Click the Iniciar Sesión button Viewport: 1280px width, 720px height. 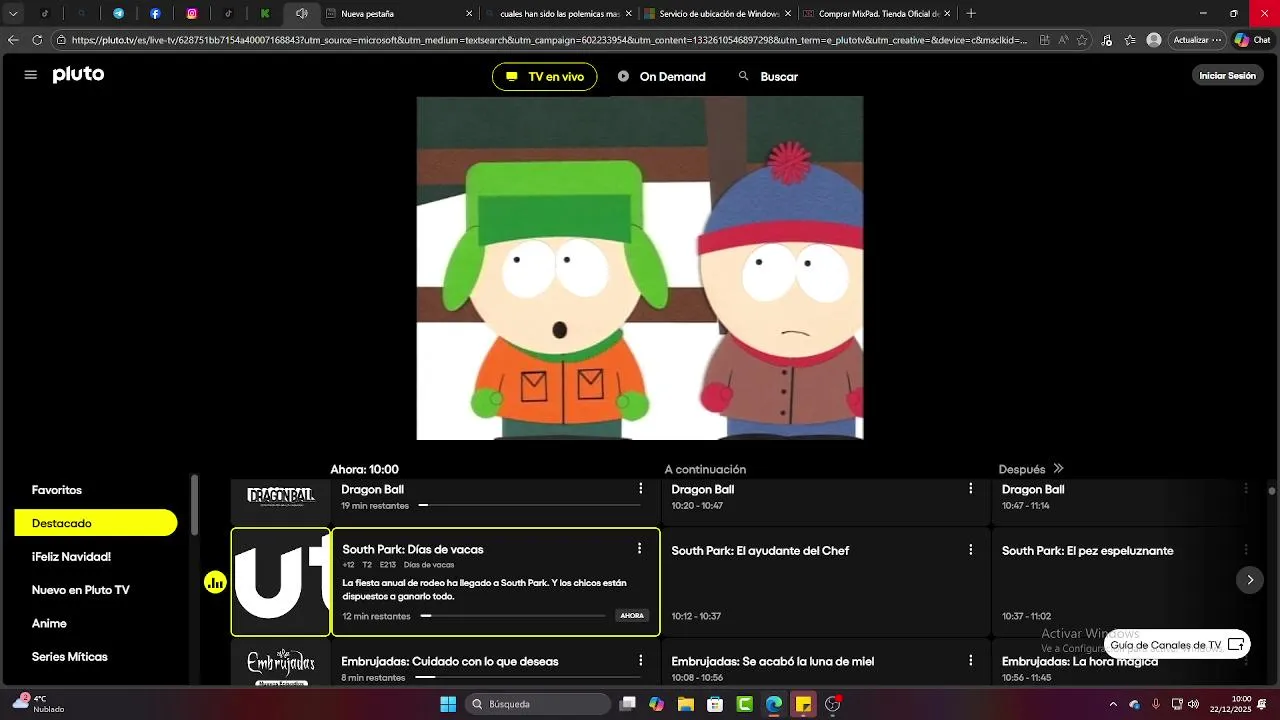coord(1227,76)
